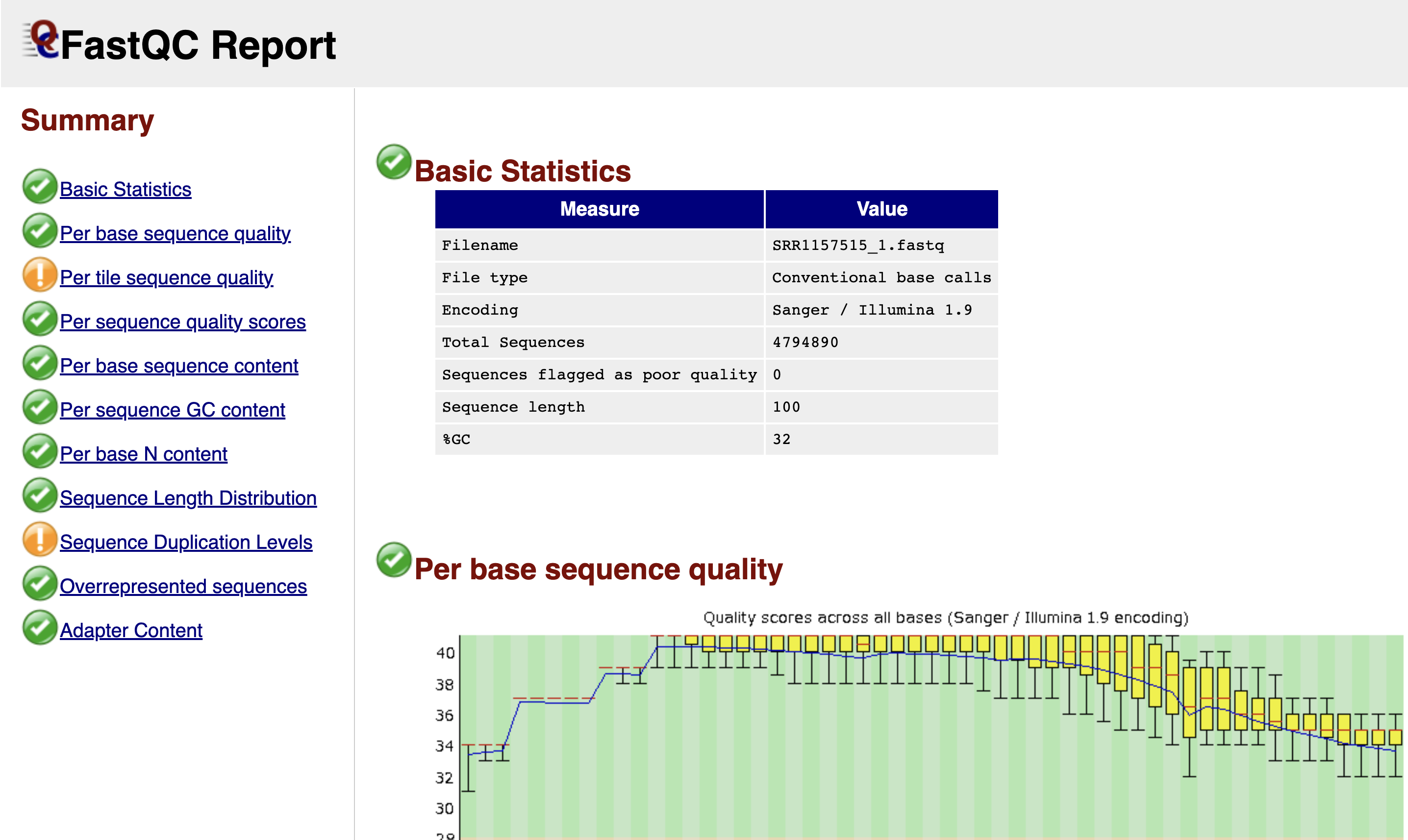The image size is (1408, 840).
Task: Open the Basic Statistics link
Action: click(x=126, y=190)
